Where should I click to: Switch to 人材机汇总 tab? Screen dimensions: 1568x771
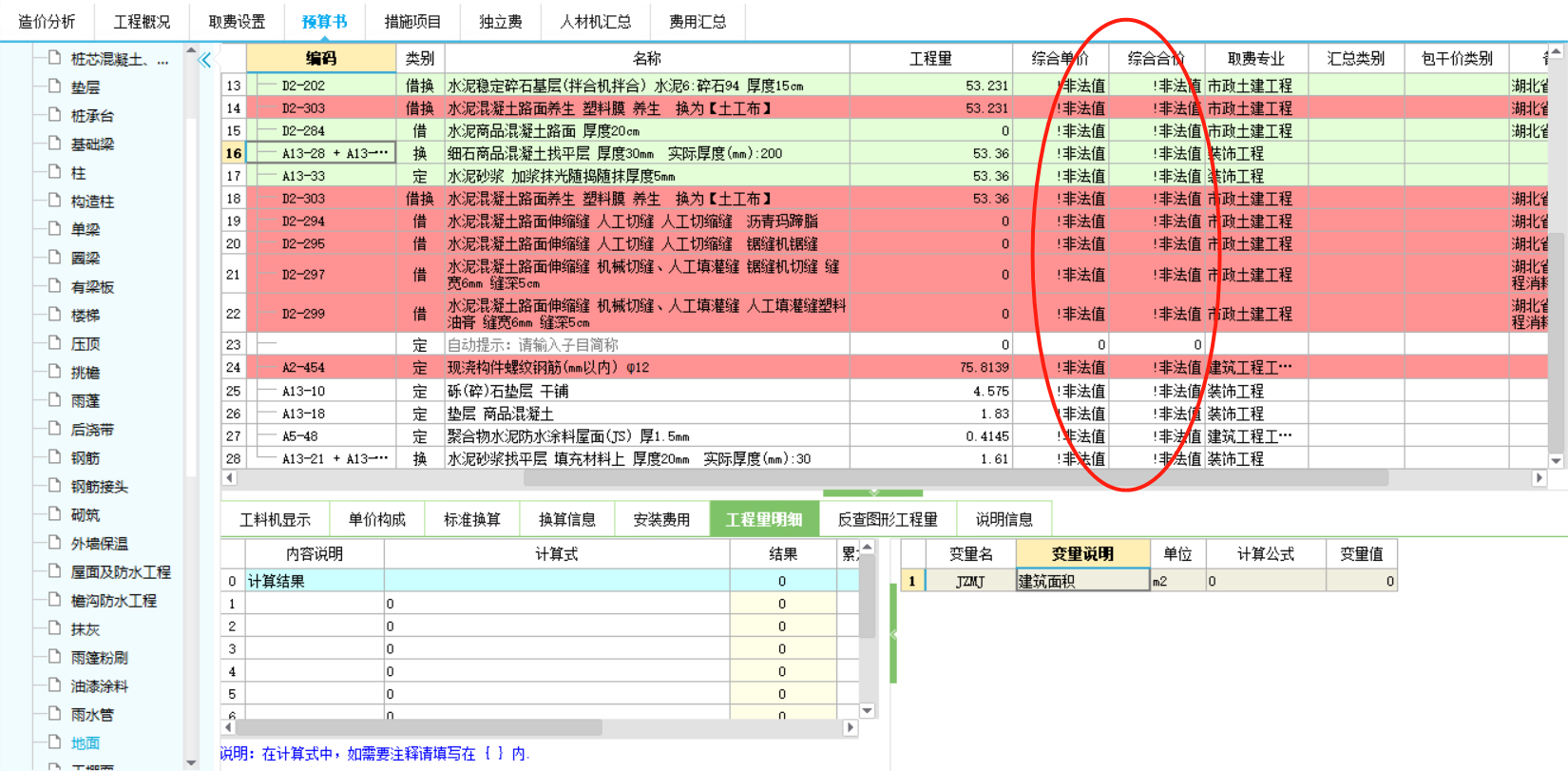pyautogui.click(x=595, y=21)
